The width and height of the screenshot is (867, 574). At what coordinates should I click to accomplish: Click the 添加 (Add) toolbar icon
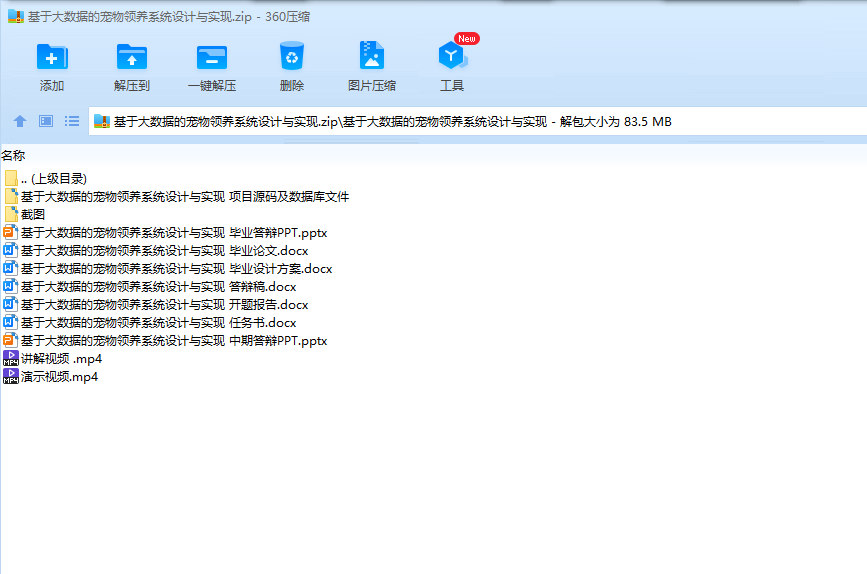(x=52, y=56)
